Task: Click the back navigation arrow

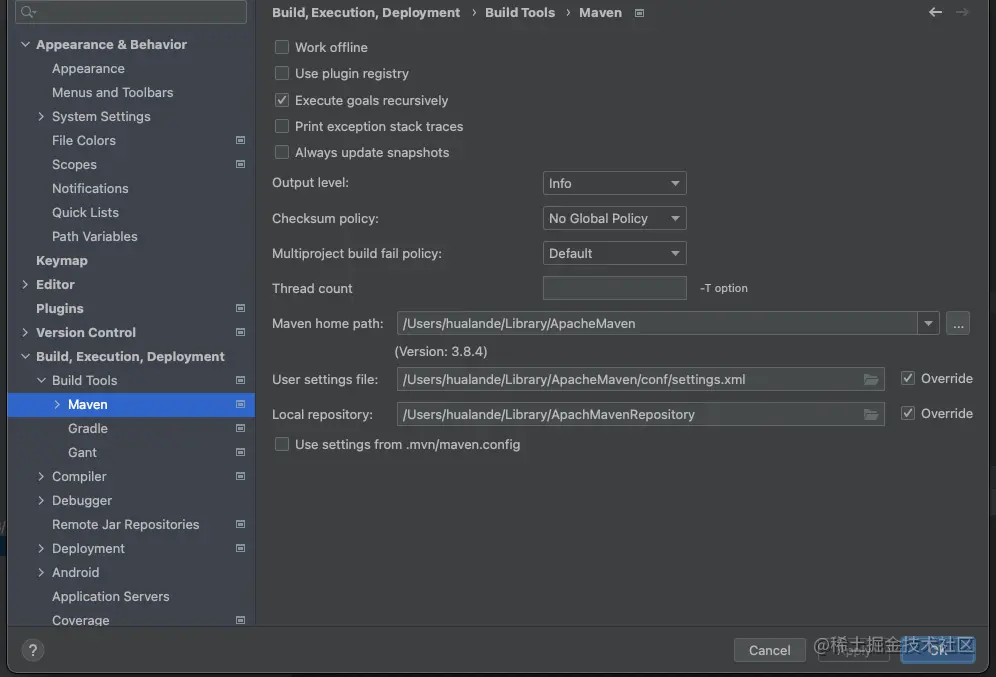Action: pos(935,12)
